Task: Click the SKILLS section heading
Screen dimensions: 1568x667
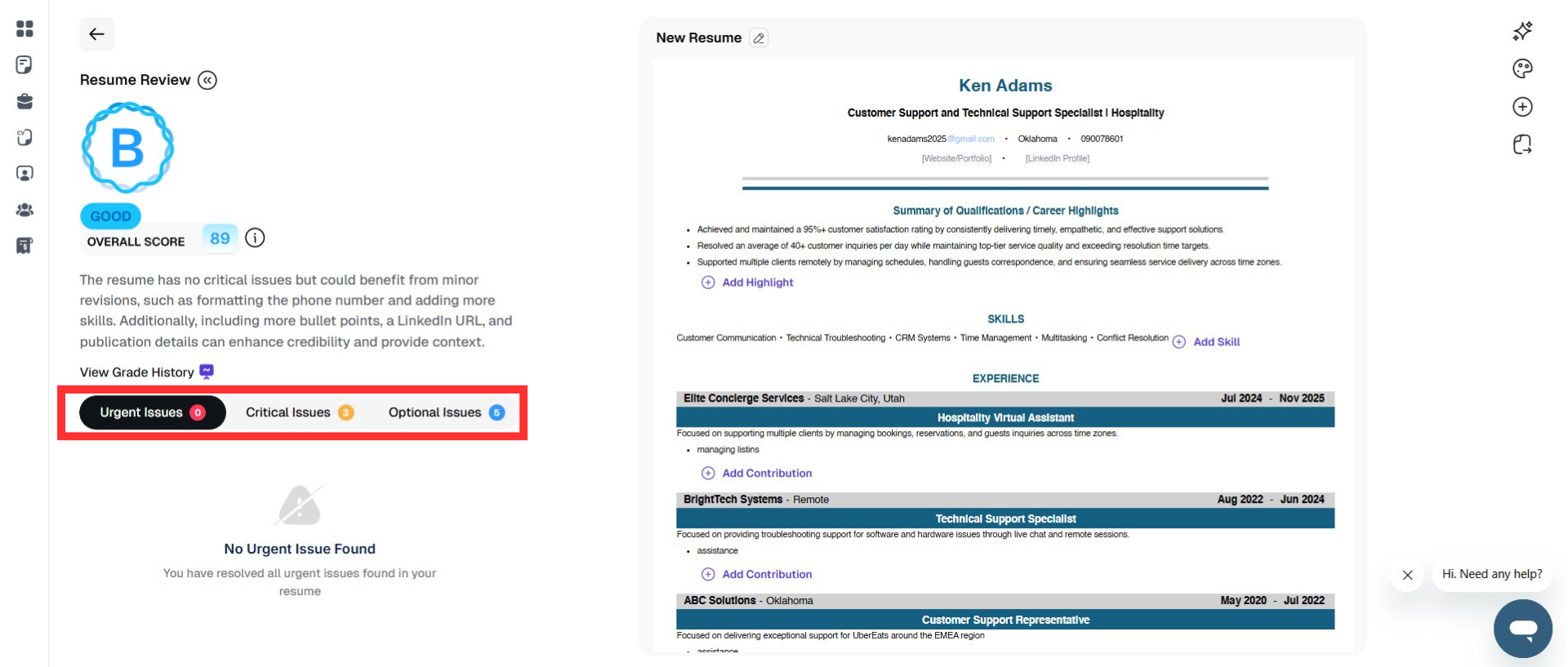Action: point(1005,319)
